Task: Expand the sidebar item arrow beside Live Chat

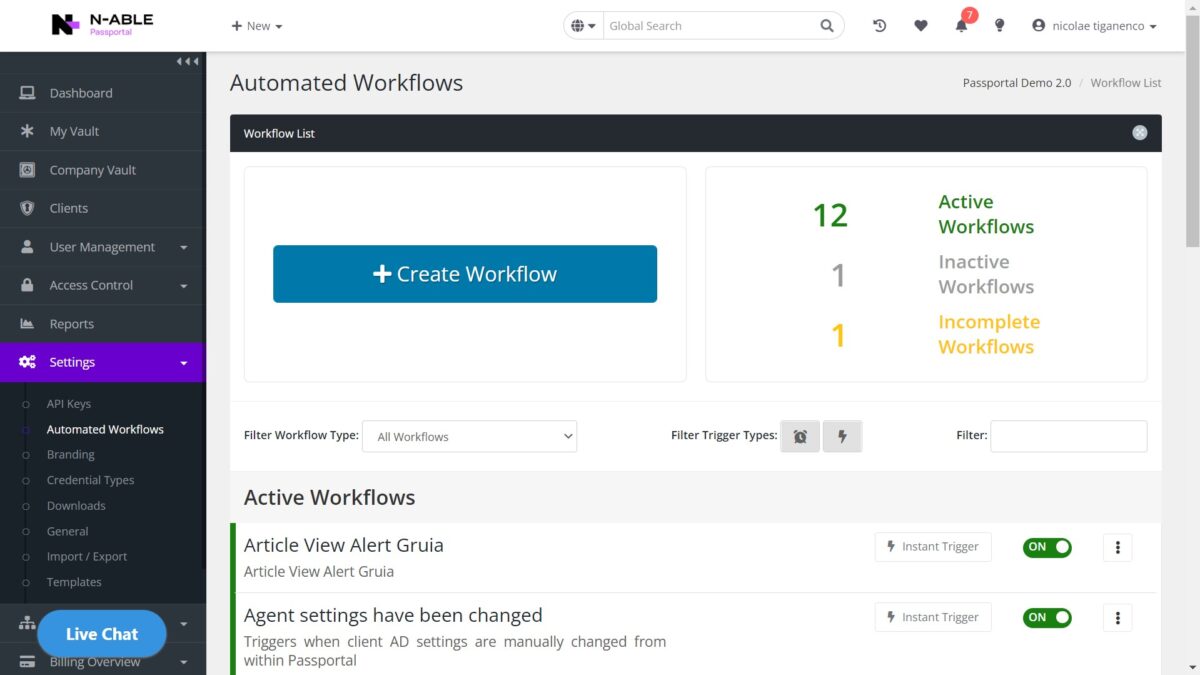Action: point(184,623)
